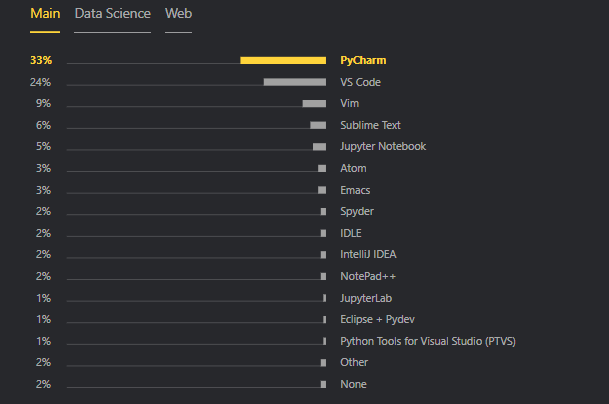Click the Sublime Text label

[x=370, y=125]
